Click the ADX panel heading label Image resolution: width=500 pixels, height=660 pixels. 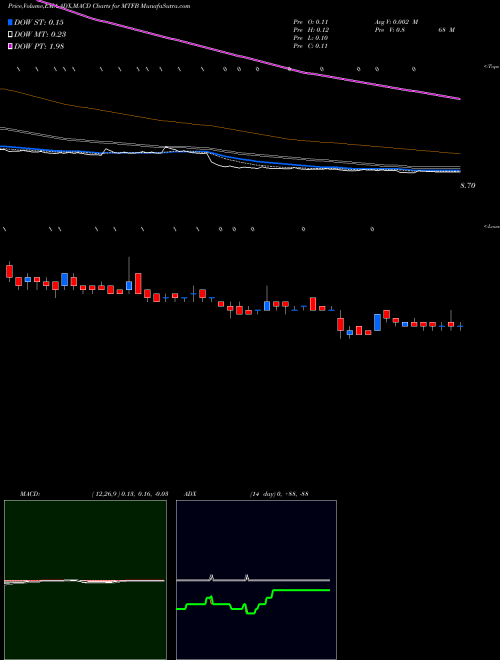pyautogui.click(x=191, y=494)
